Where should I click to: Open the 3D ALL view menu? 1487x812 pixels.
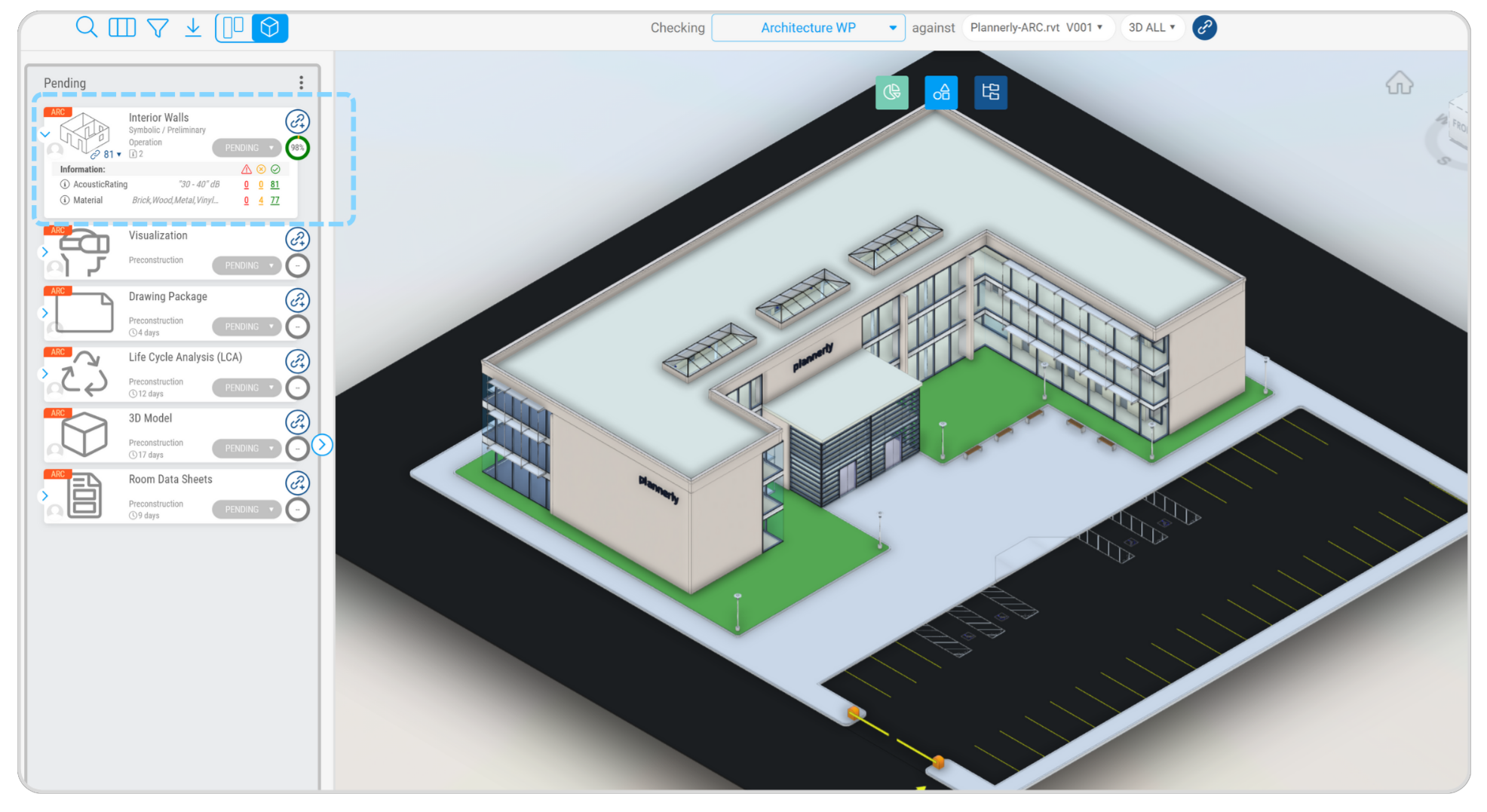tap(1151, 28)
